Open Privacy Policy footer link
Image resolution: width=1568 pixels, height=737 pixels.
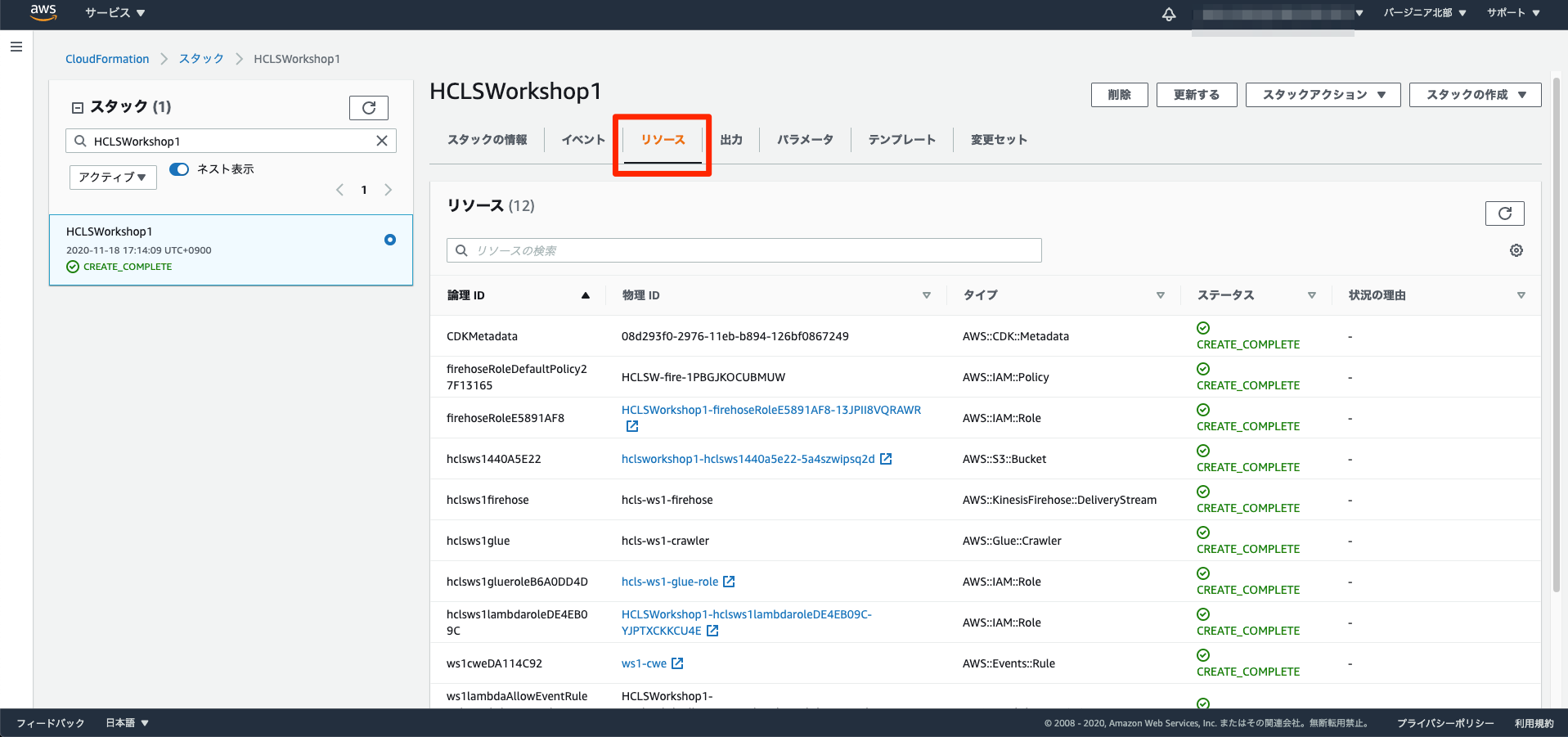click(1445, 723)
